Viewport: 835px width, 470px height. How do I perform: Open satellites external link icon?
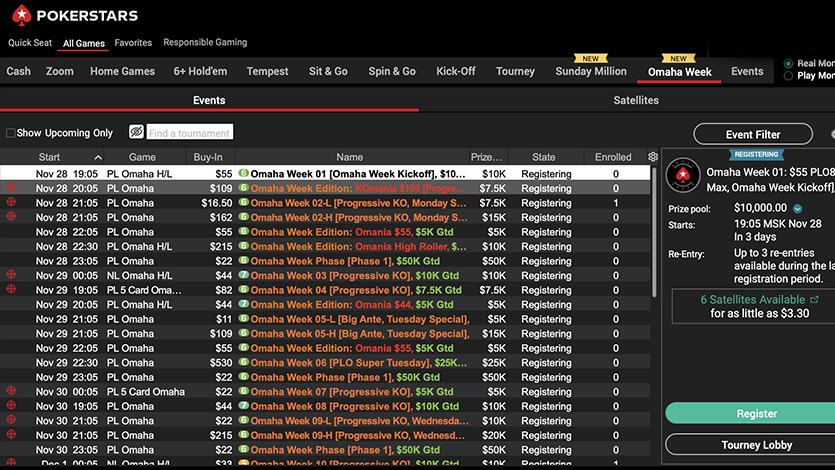pyautogui.click(x=814, y=300)
